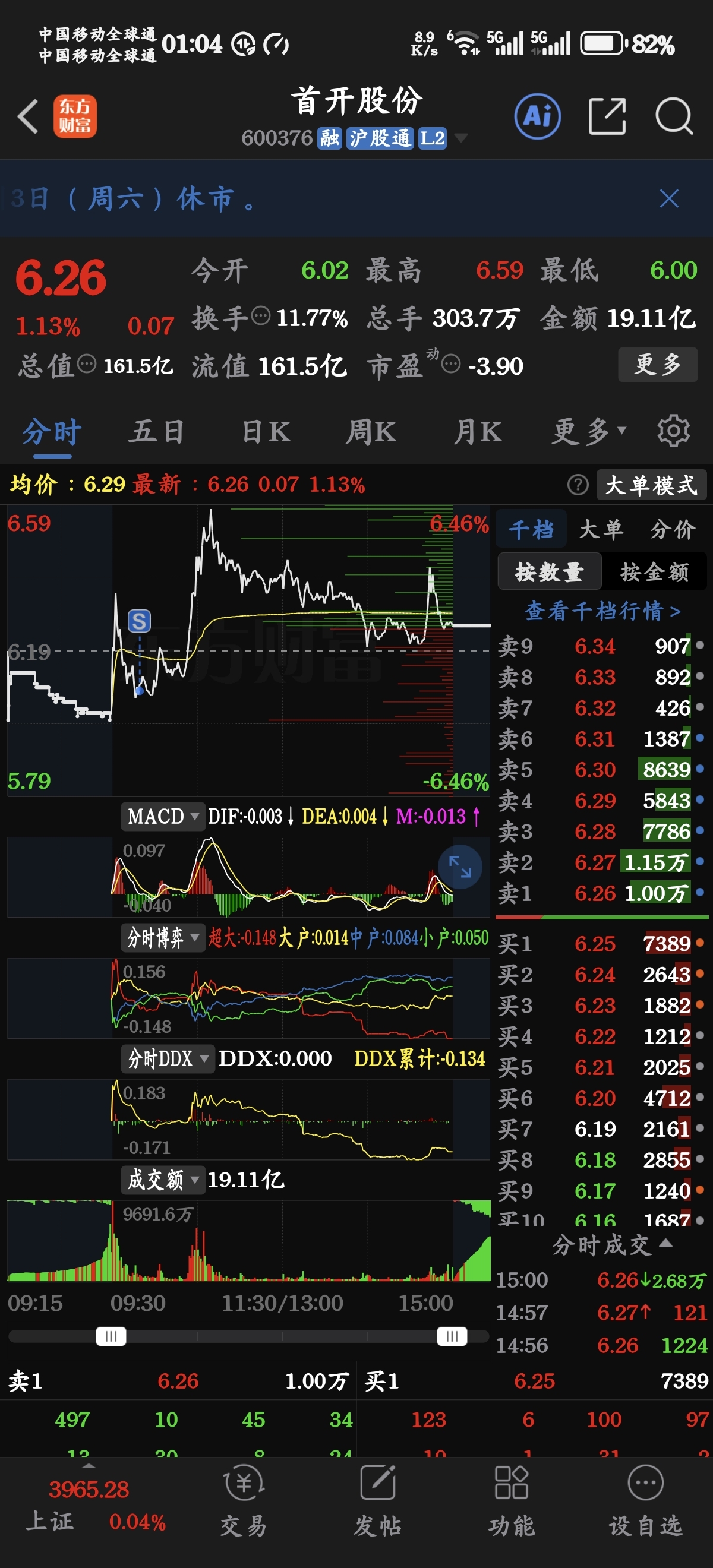Open chart settings gear icon

673,431
